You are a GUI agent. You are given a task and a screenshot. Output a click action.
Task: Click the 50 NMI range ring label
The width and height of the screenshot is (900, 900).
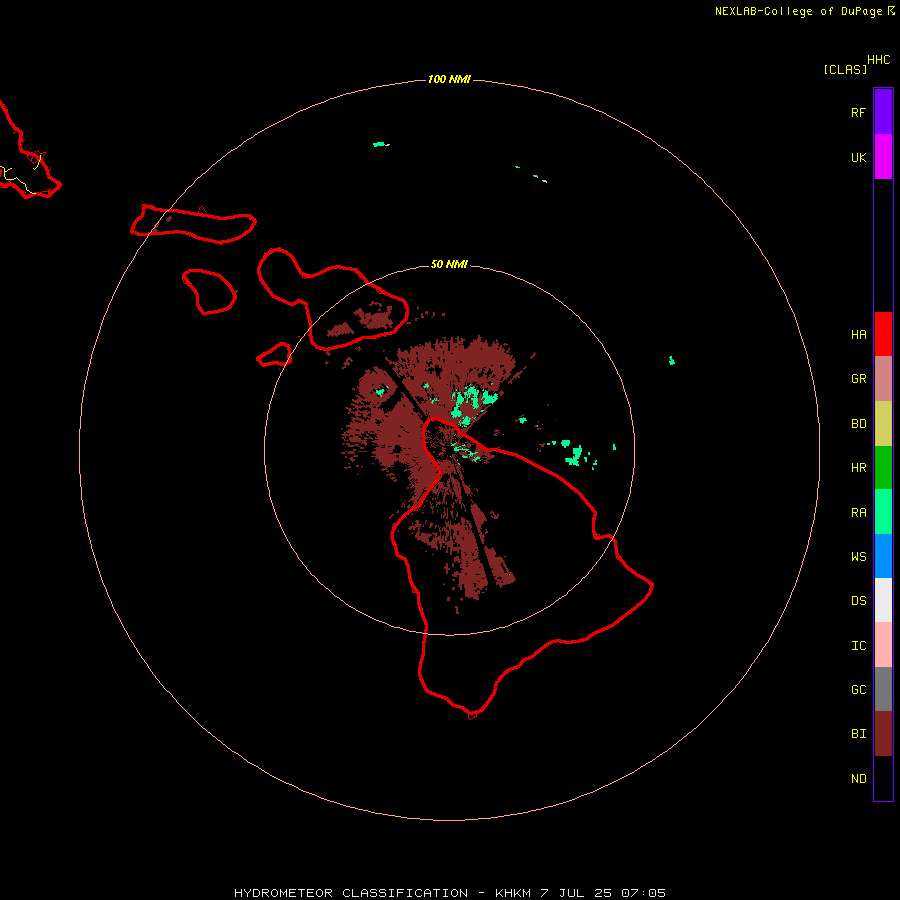[x=449, y=264]
